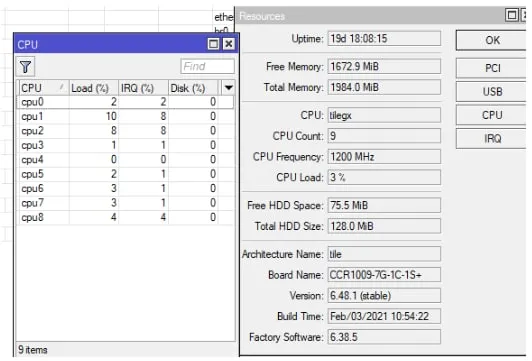Select the cpu2 row

click(125, 131)
